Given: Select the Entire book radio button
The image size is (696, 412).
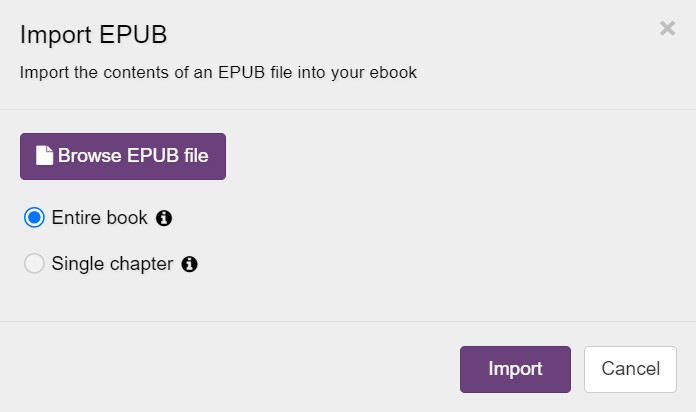Looking at the screenshot, I should [34, 218].
